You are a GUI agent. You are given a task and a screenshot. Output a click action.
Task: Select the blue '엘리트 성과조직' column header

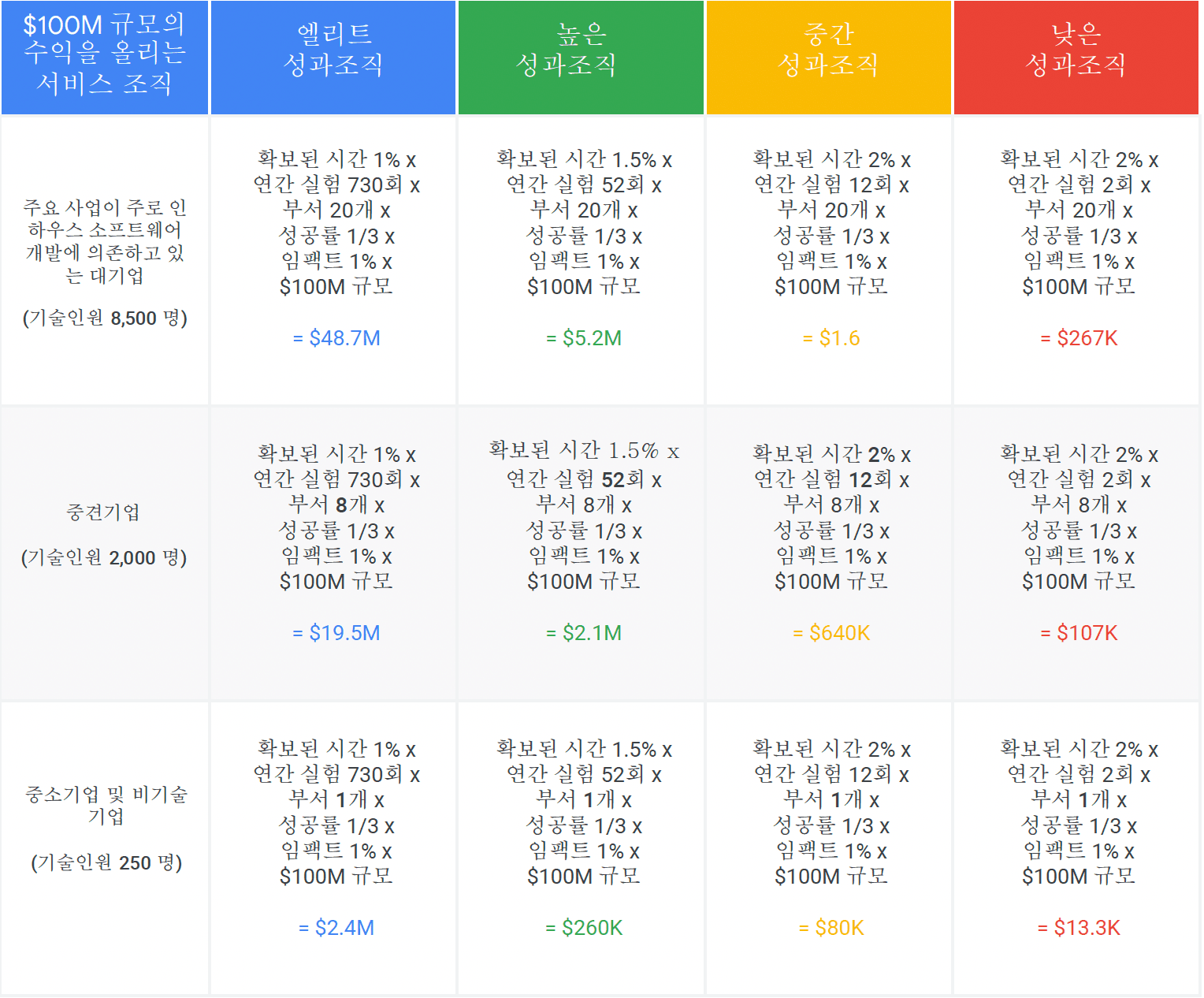(x=333, y=58)
